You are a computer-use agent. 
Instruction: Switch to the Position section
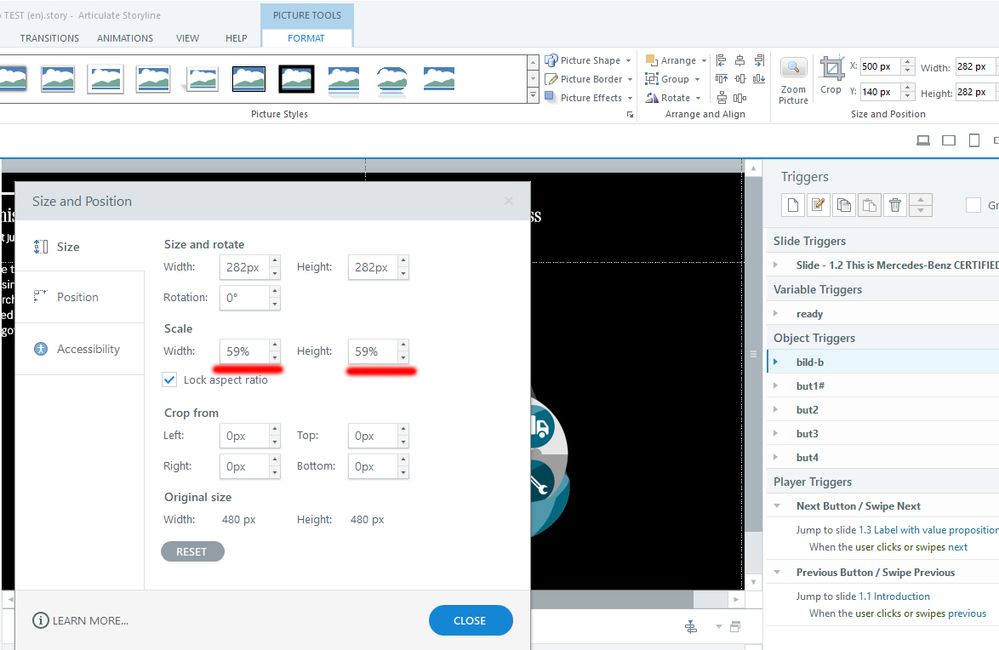point(77,297)
